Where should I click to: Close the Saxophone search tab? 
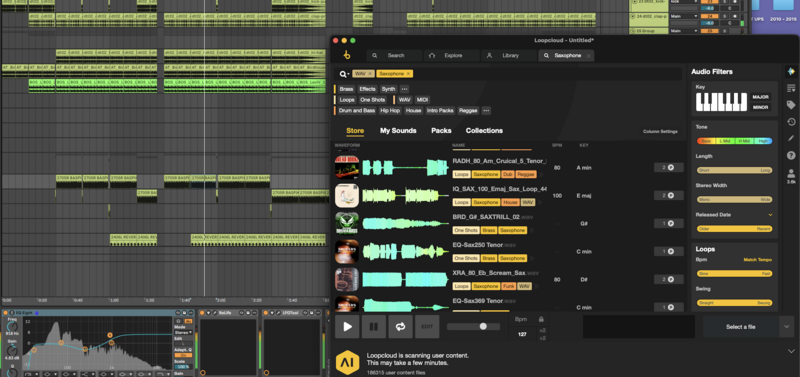pos(588,56)
